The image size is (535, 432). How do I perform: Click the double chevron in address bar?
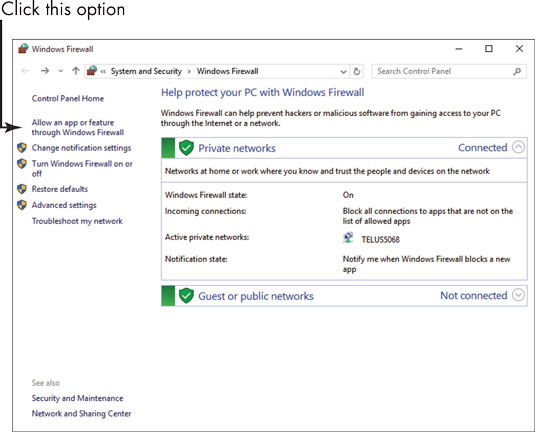pos(103,71)
